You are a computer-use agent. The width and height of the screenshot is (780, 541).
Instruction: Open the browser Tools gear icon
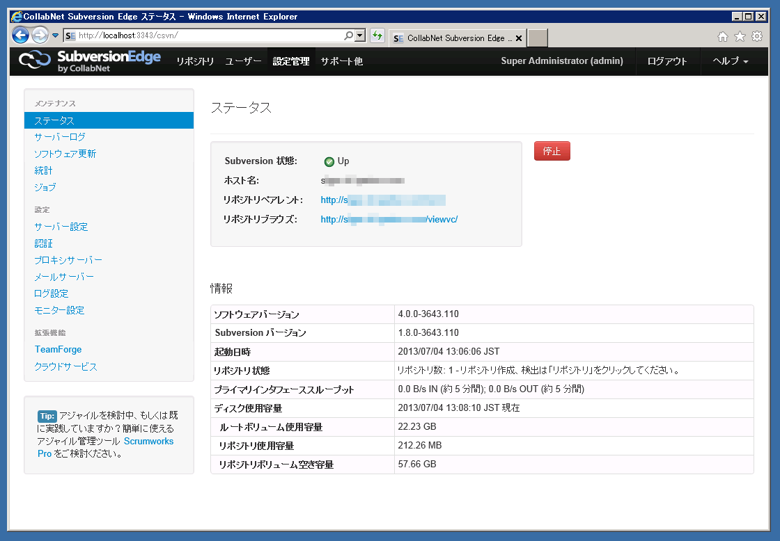(x=757, y=36)
